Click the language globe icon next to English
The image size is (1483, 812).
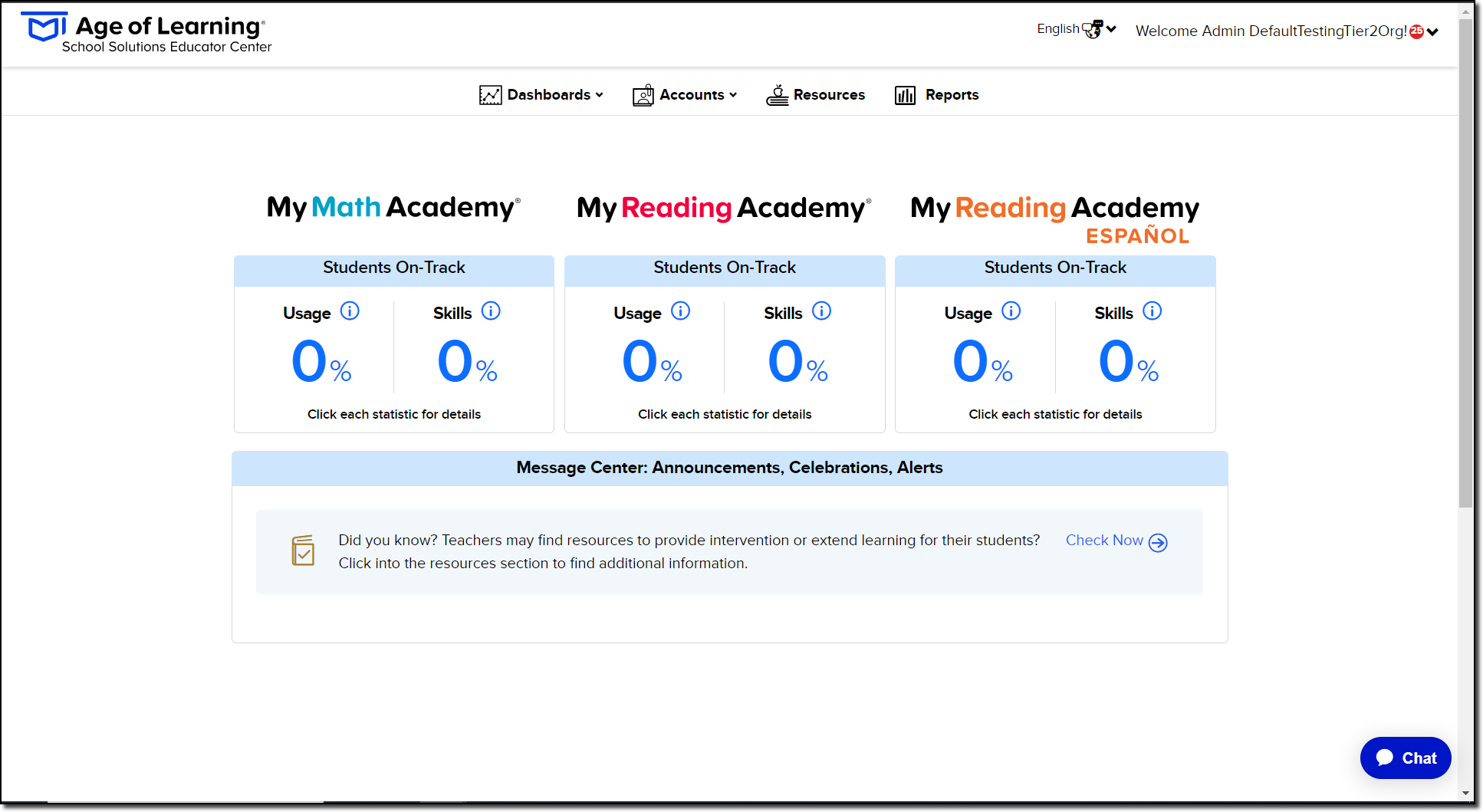point(1093,29)
